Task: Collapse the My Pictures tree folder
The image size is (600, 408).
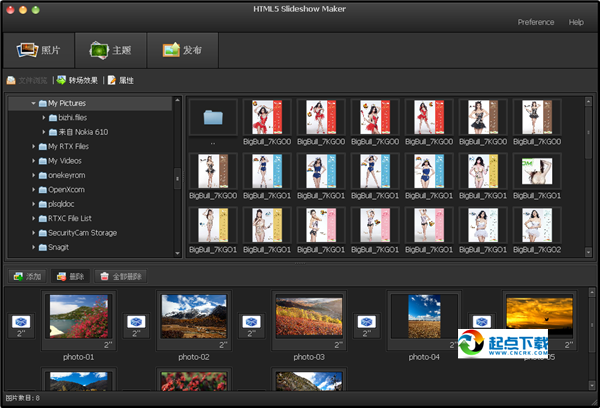Action: point(33,103)
